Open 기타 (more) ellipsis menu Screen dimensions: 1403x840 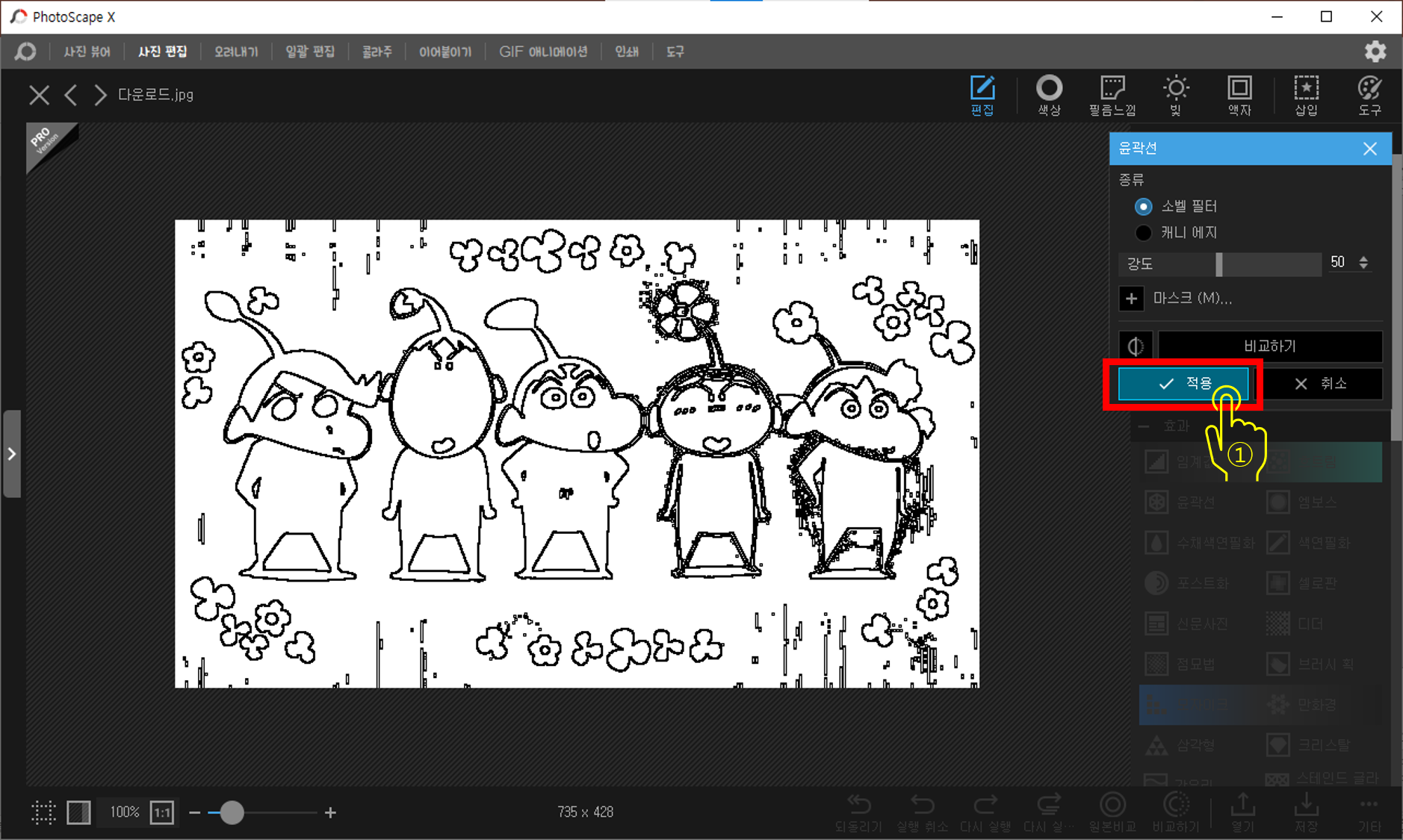1369,812
